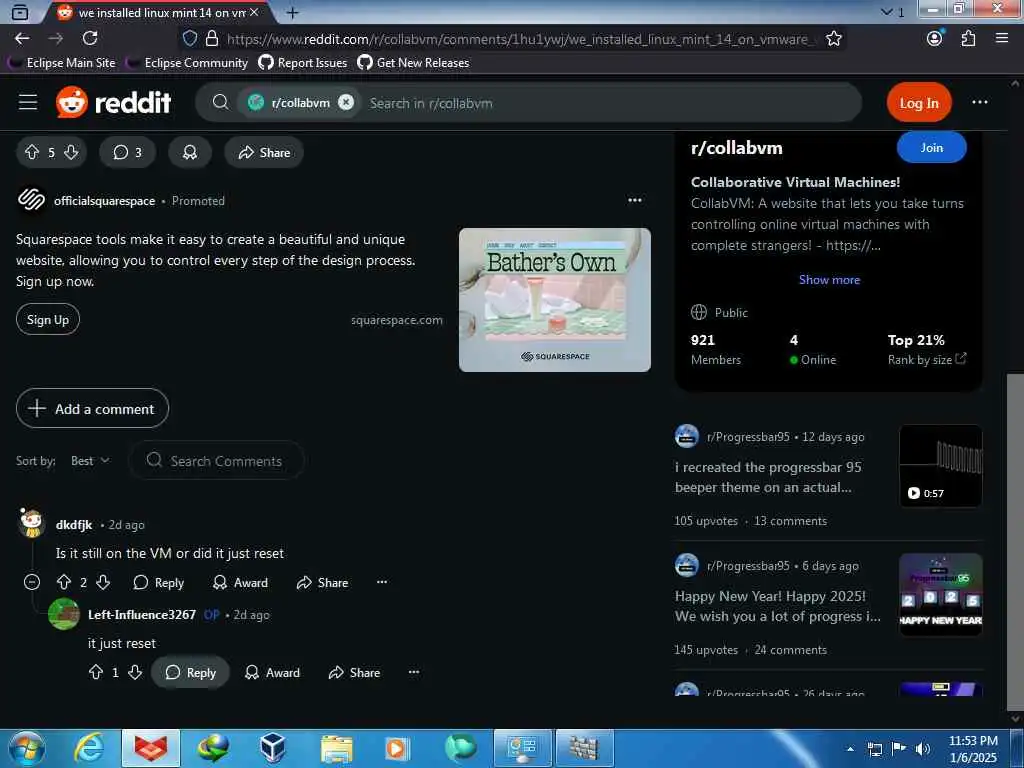Focus the Search Comments field
The width and height of the screenshot is (1024, 768).
(x=217, y=460)
